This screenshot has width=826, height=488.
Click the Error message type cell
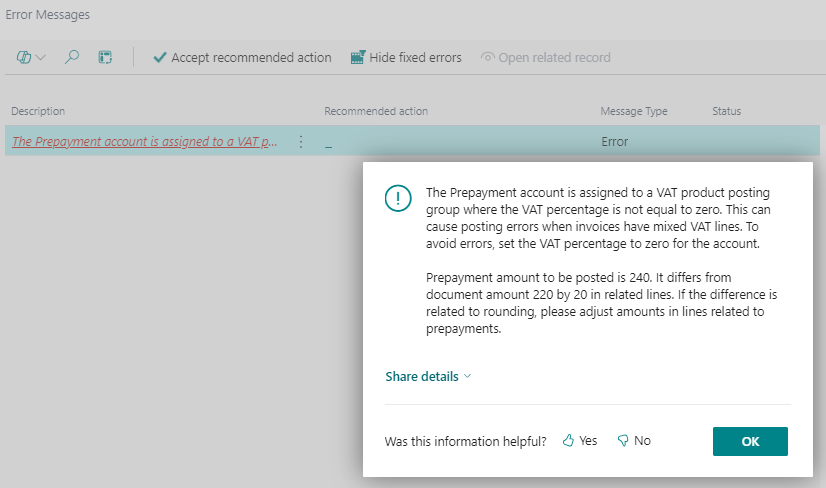(x=614, y=142)
